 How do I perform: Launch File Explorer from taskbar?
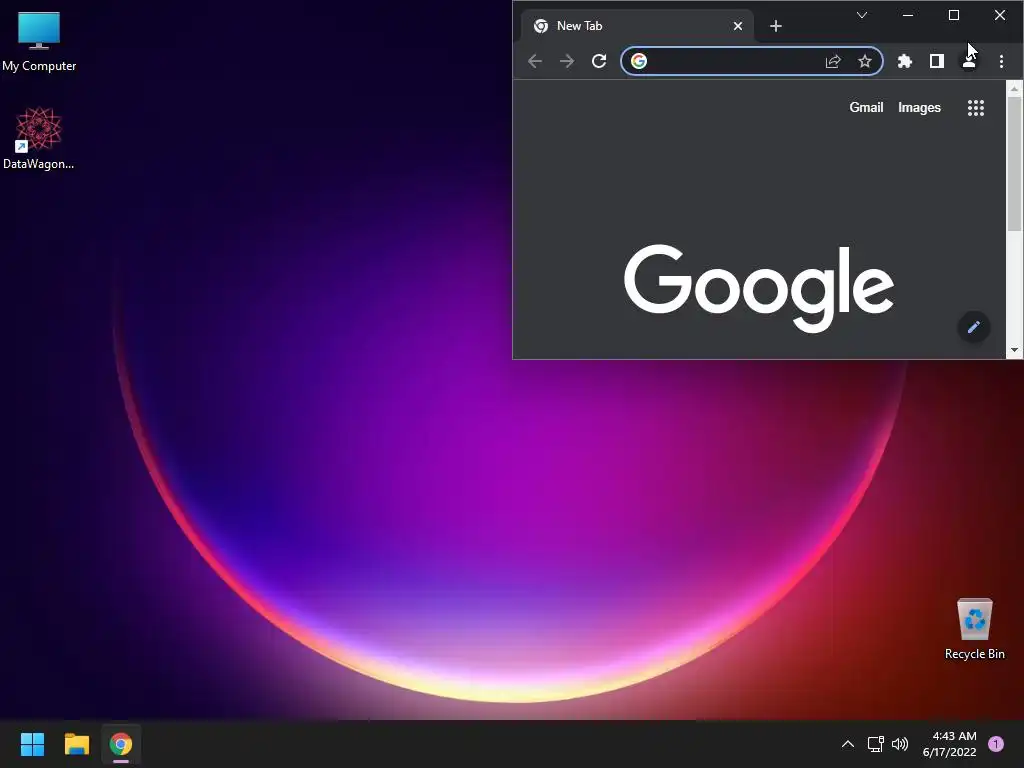pyautogui.click(x=76, y=744)
